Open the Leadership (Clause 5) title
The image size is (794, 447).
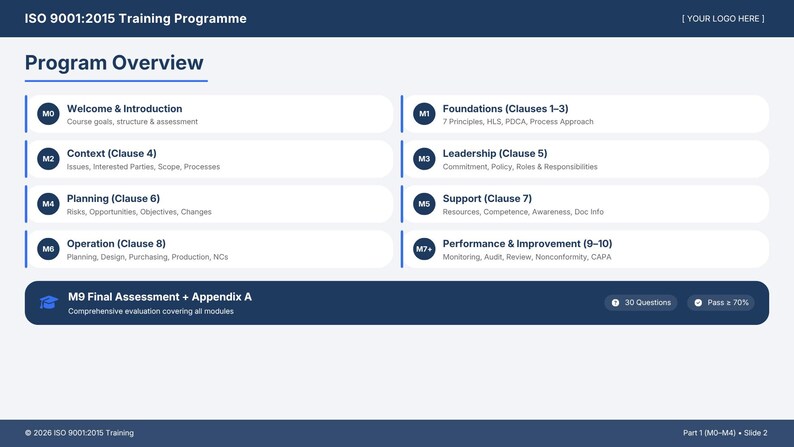pyautogui.click(x=495, y=153)
